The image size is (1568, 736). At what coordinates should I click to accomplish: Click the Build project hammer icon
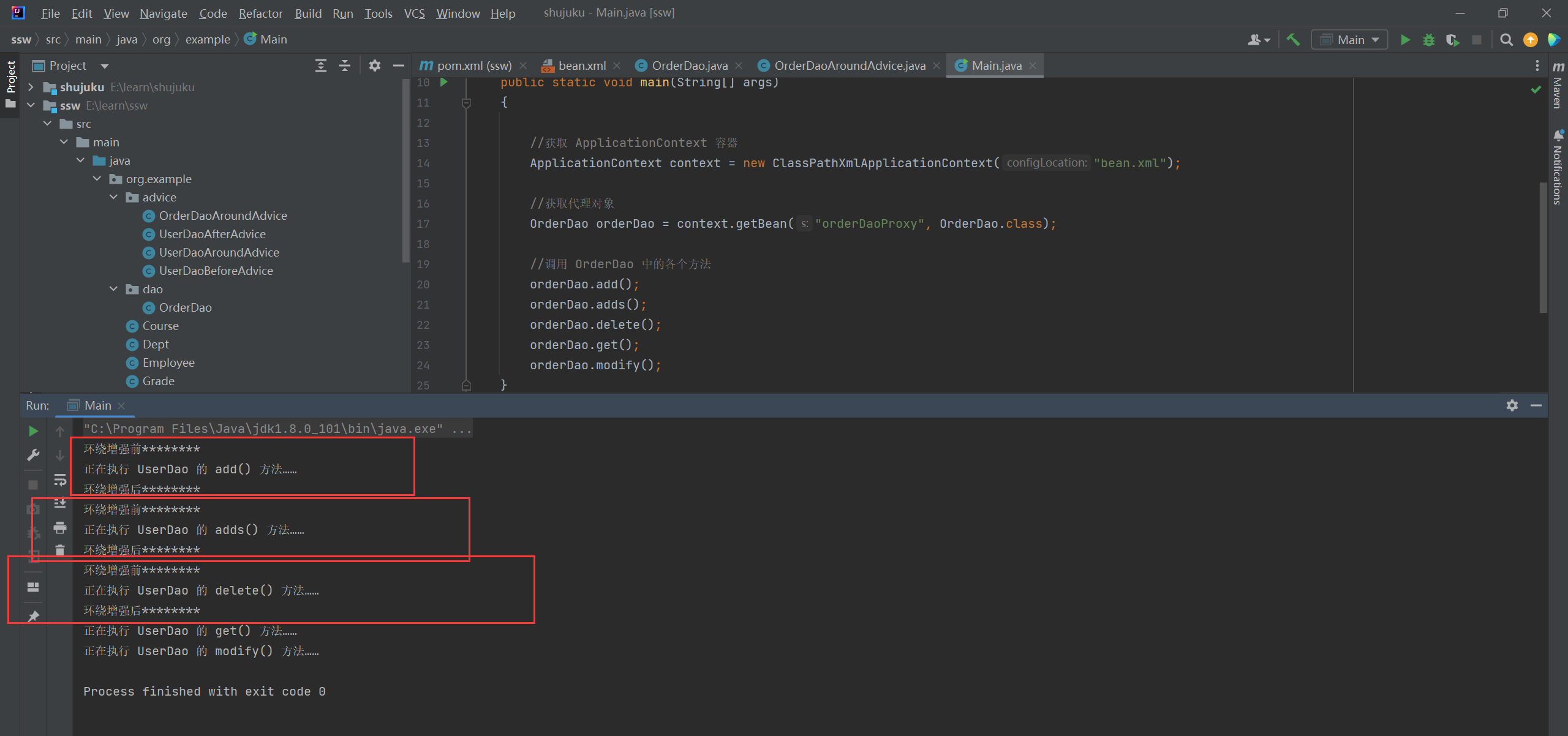(x=1293, y=40)
